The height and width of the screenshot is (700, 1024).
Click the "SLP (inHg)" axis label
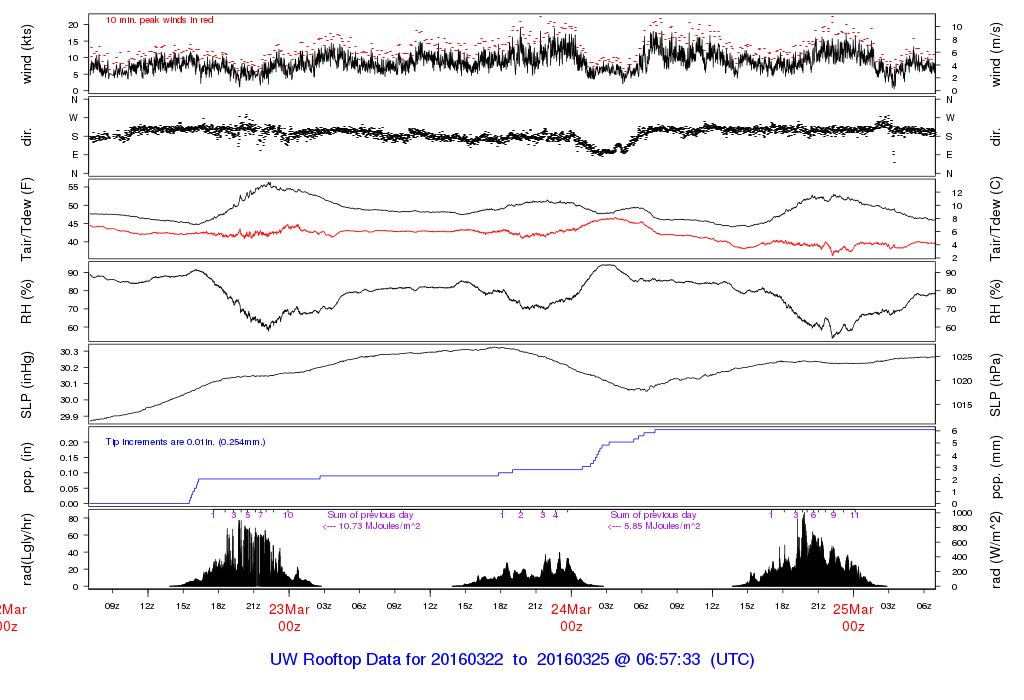click(27, 385)
